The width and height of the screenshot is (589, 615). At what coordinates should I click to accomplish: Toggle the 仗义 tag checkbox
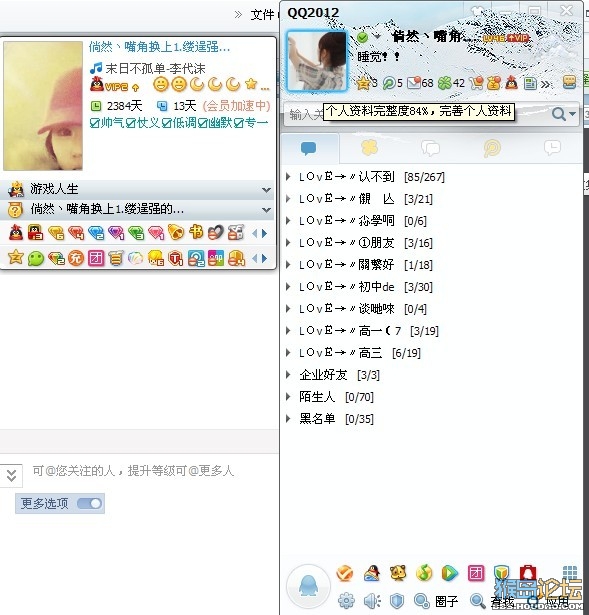(131, 123)
